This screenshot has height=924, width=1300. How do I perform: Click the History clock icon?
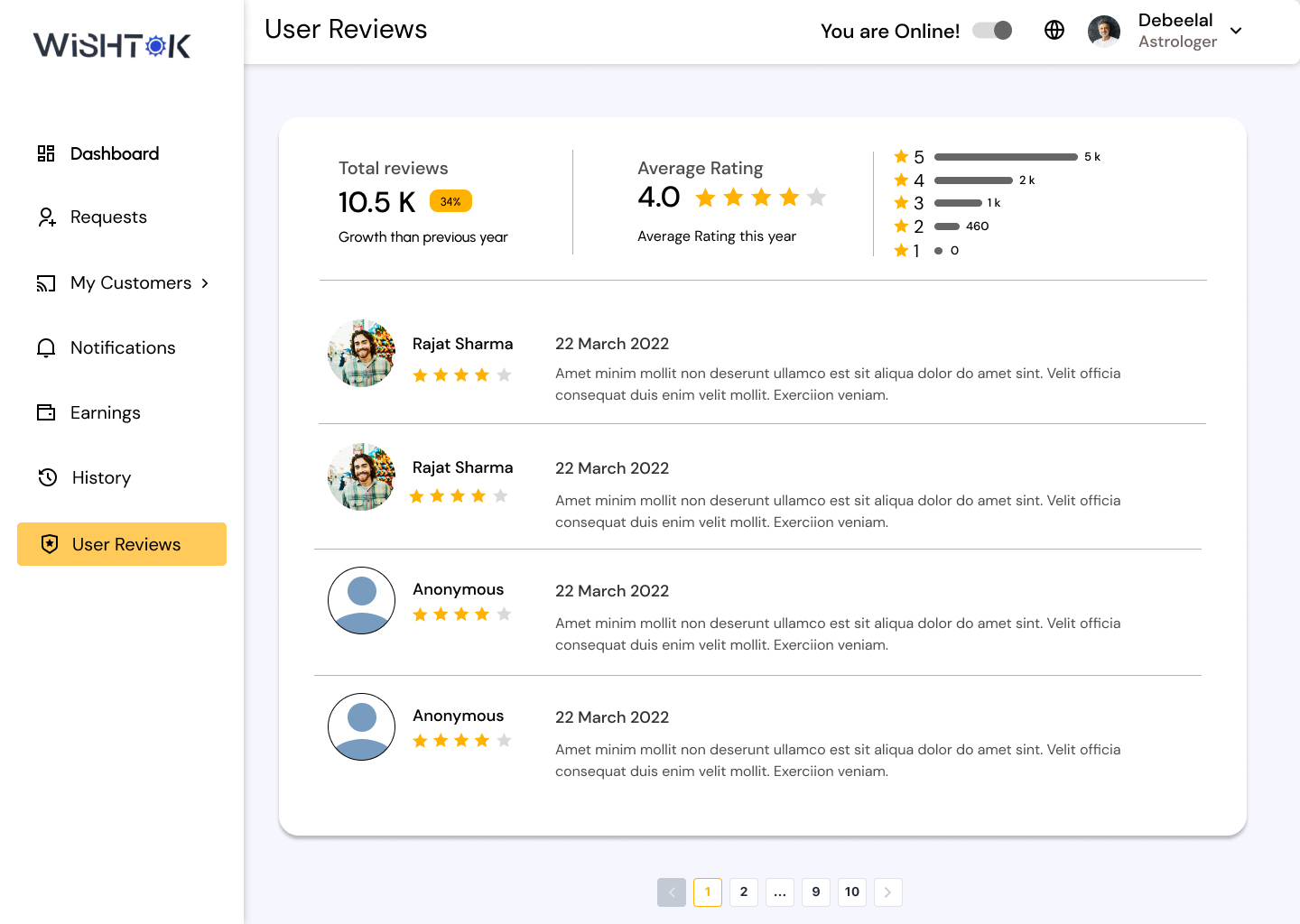pyautogui.click(x=48, y=477)
